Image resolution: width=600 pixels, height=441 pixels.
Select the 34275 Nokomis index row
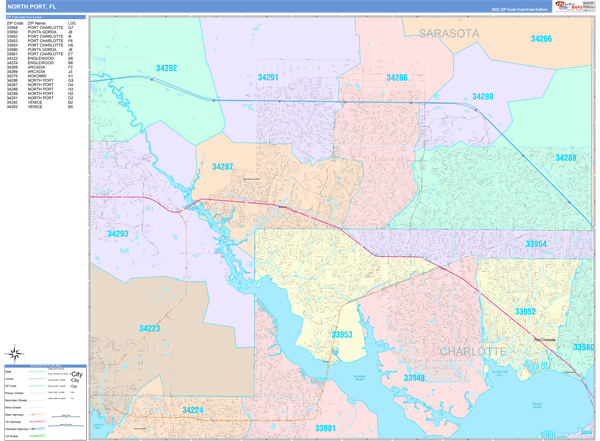[41, 76]
